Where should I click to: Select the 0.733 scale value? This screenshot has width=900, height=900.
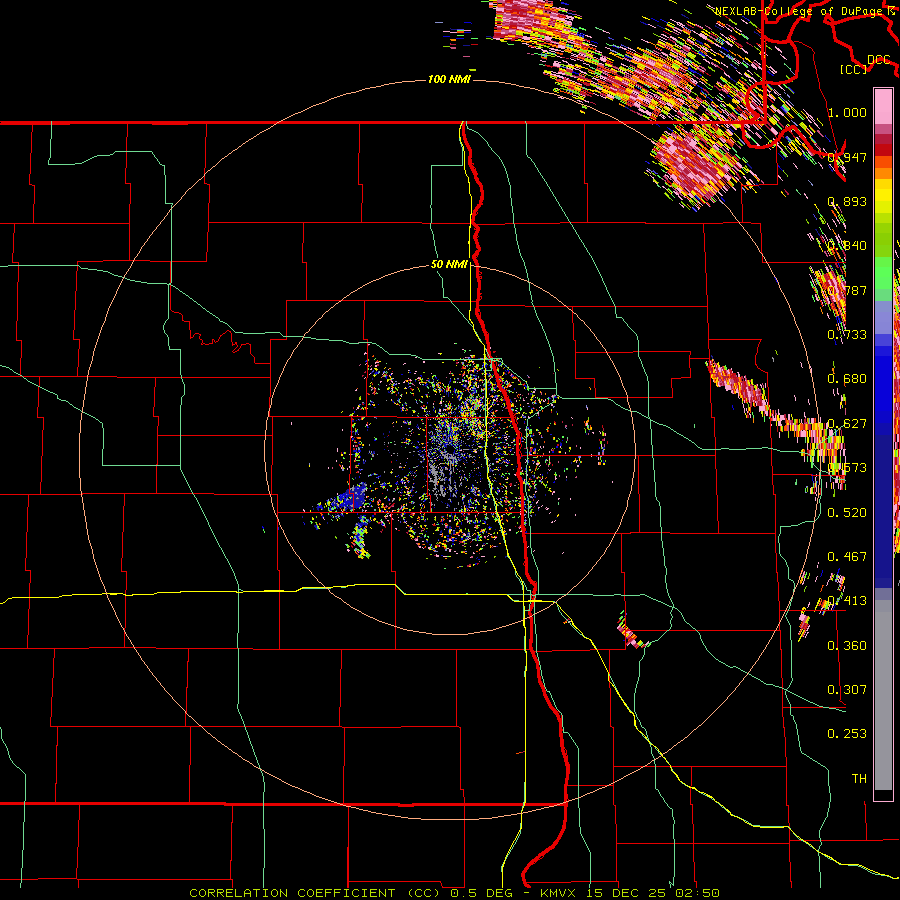click(x=847, y=335)
